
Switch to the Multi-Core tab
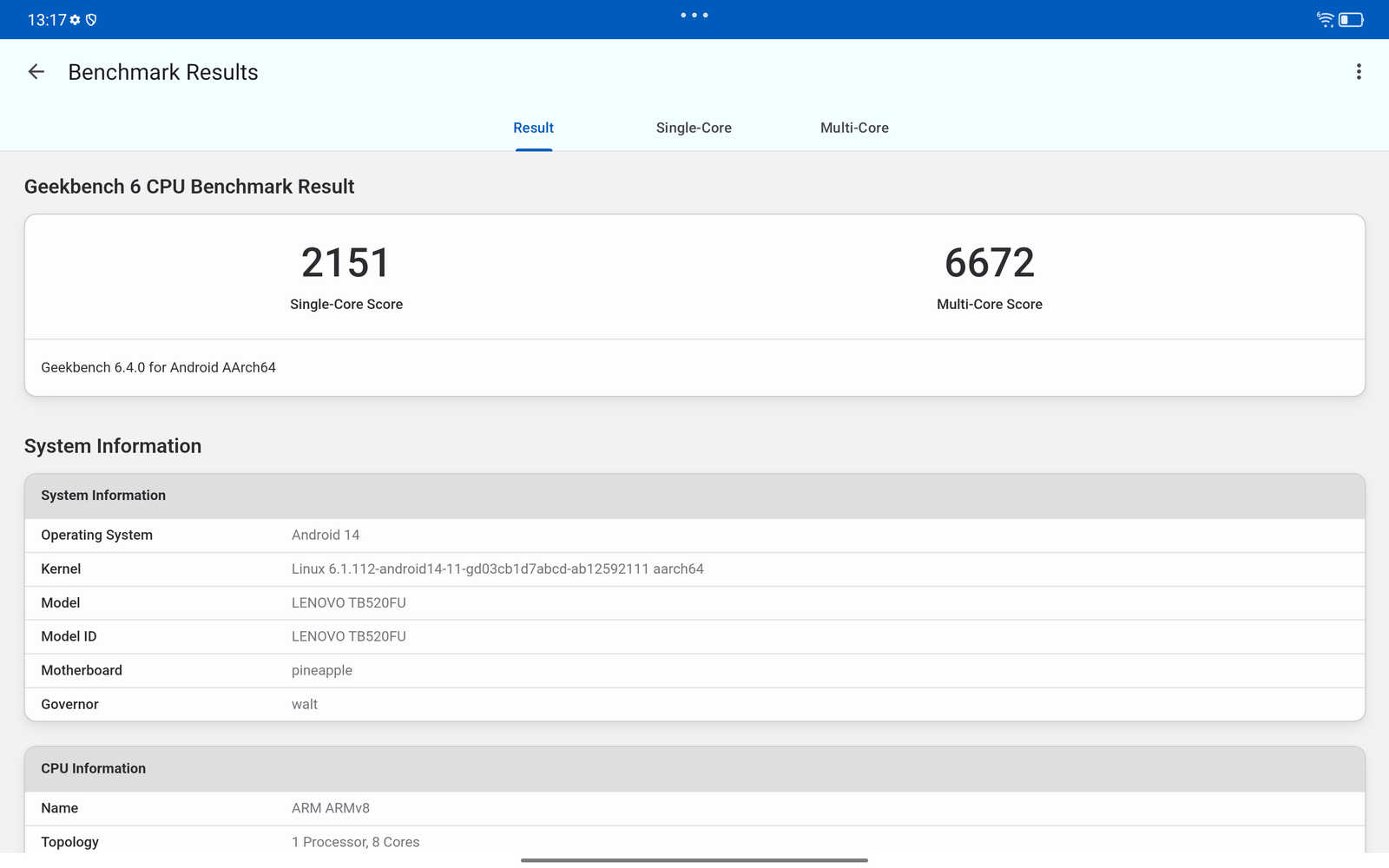tap(854, 128)
